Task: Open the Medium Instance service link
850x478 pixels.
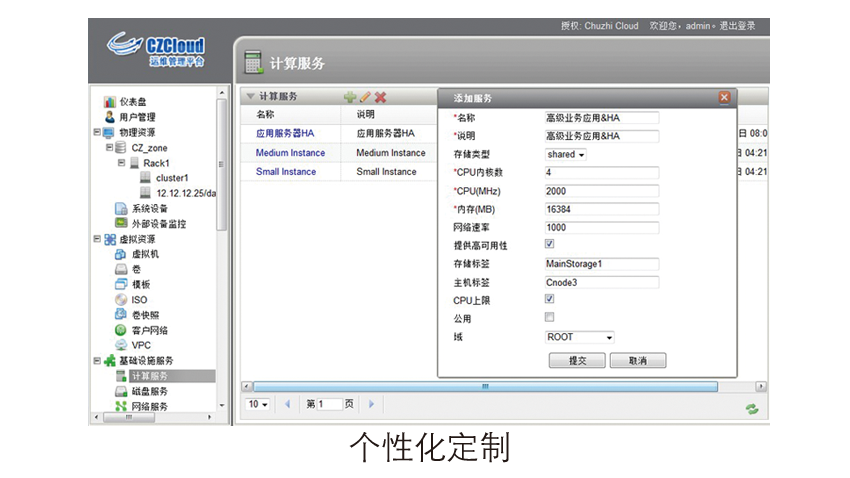Action: tap(290, 153)
